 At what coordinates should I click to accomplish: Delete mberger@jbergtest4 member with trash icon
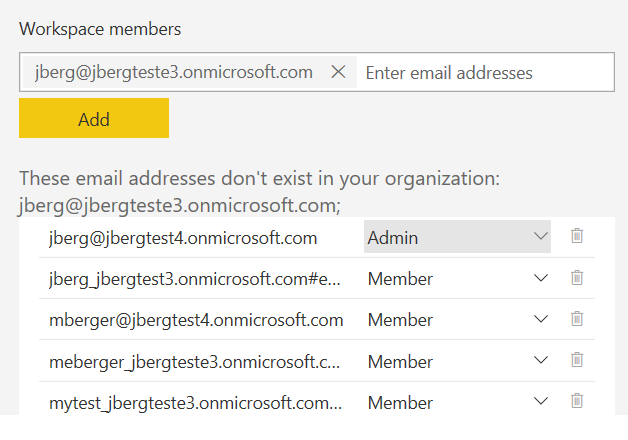(577, 319)
